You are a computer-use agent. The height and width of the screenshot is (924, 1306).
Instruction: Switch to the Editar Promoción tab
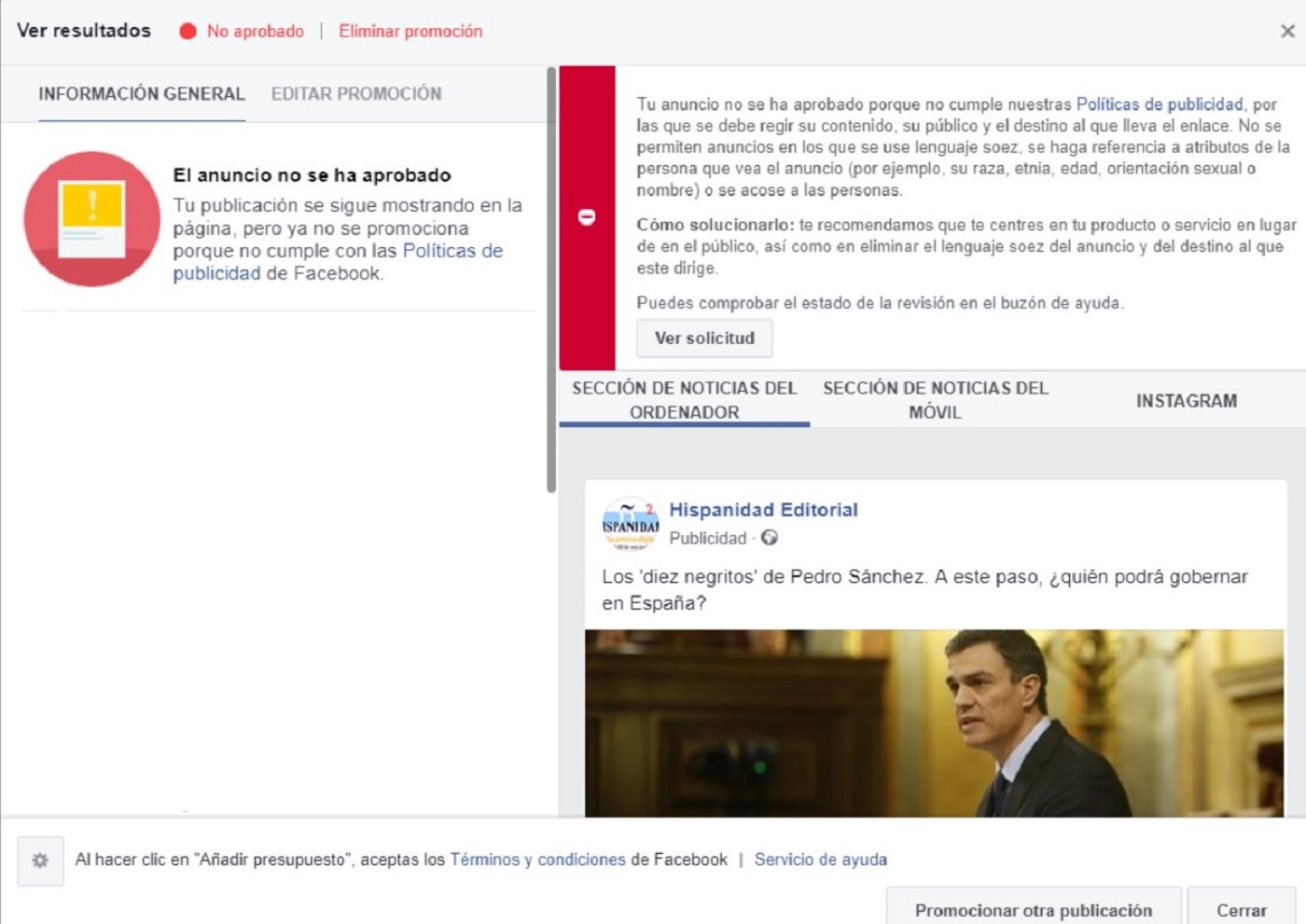point(356,94)
